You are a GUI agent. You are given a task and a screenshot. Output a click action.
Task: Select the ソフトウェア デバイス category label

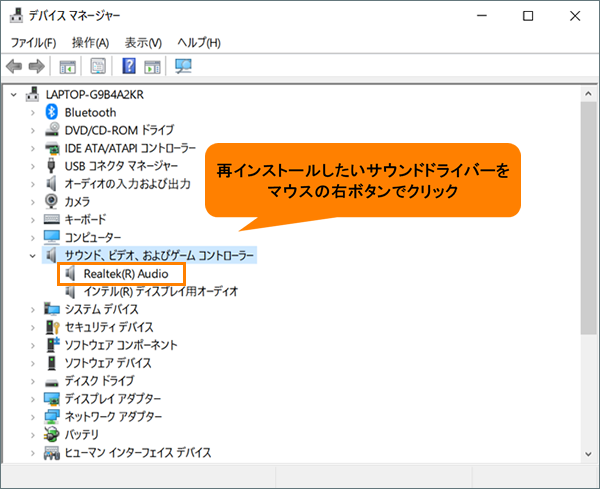pos(108,363)
